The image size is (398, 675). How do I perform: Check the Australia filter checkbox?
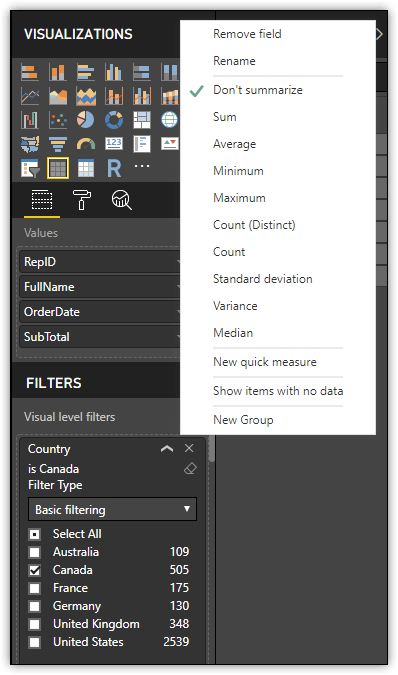click(x=34, y=552)
